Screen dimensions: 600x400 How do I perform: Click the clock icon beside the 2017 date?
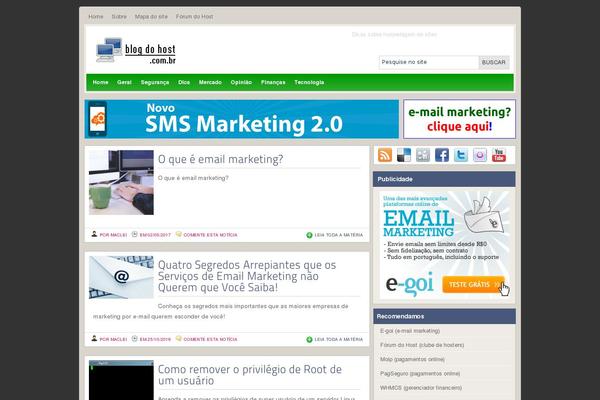(x=134, y=234)
